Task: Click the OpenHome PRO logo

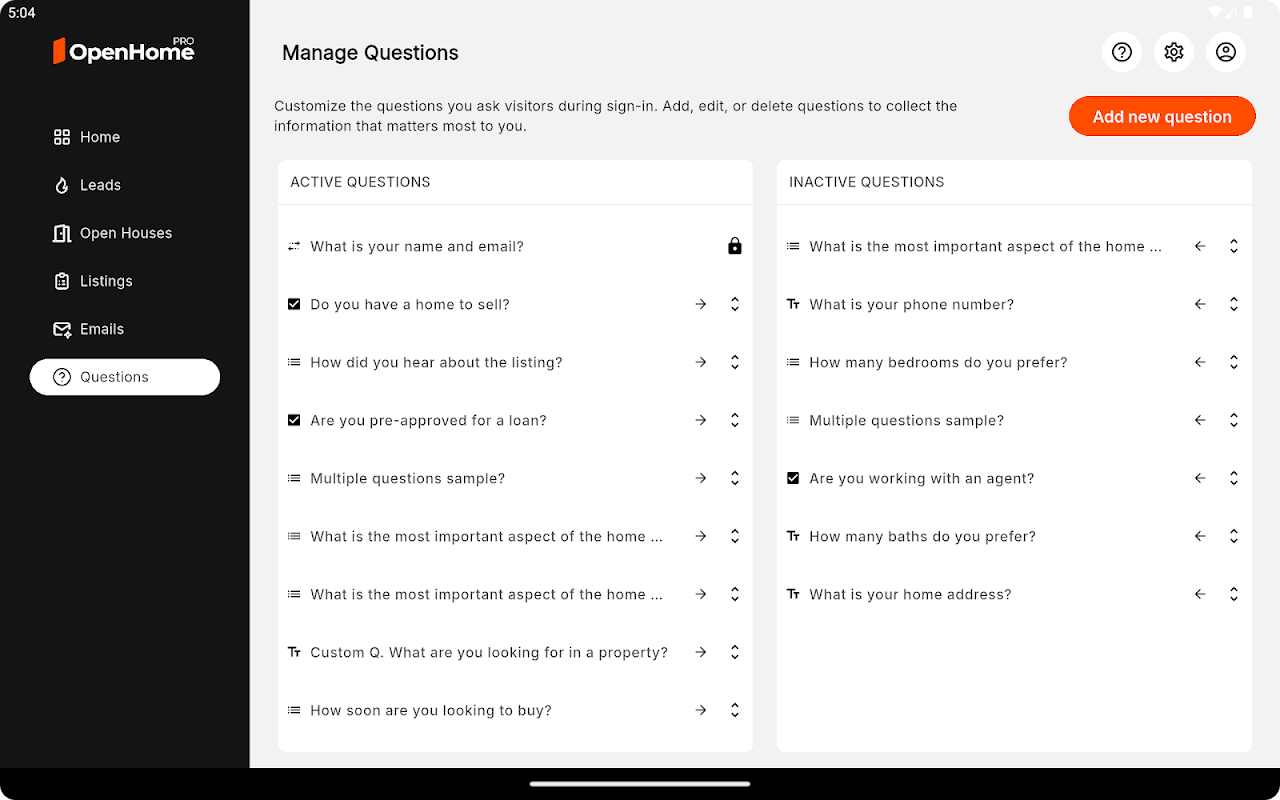Action: pos(124,50)
